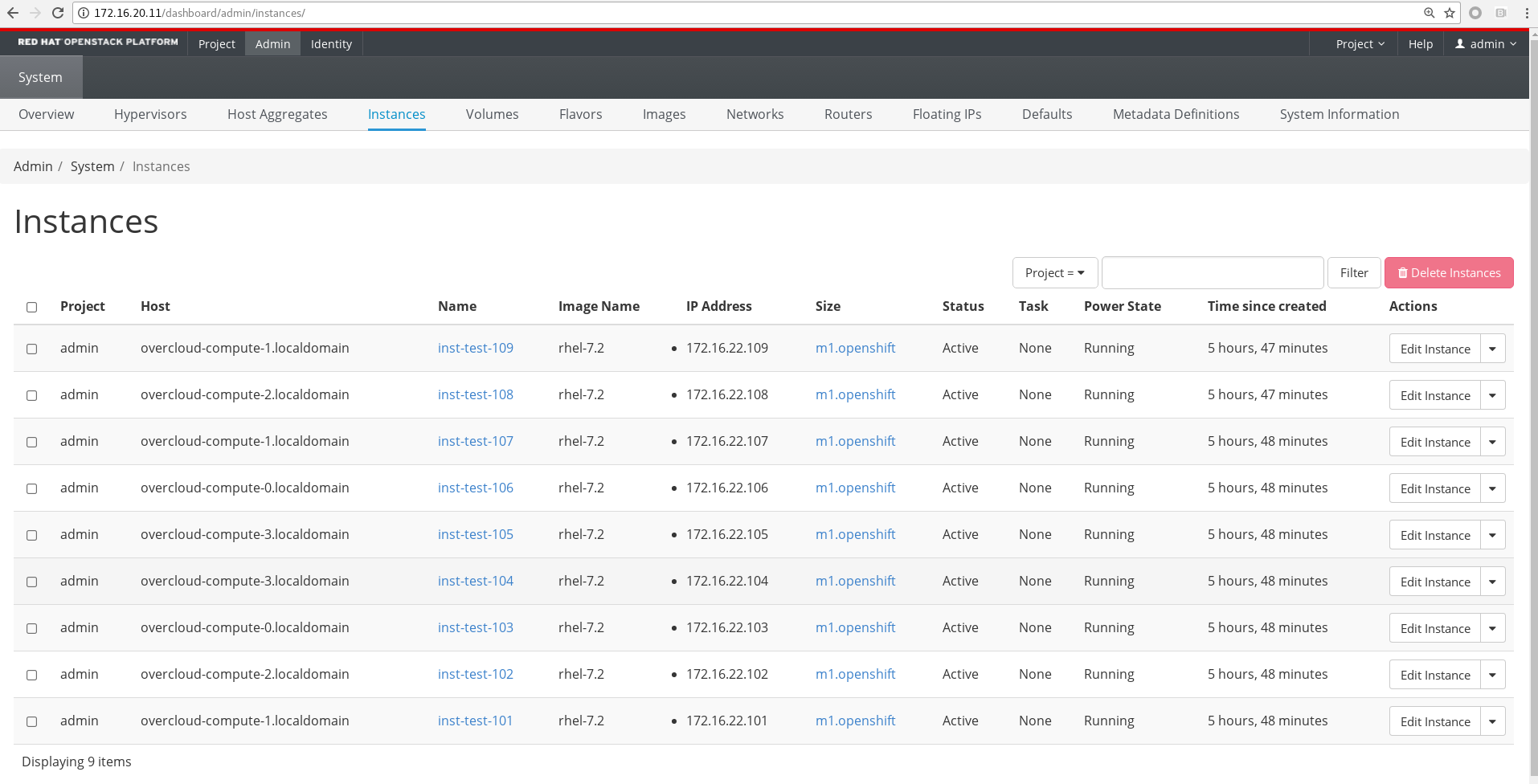This screenshot has height=784, width=1538.
Task: Switch to Floating IPs tab
Action: pyautogui.click(x=947, y=114)
